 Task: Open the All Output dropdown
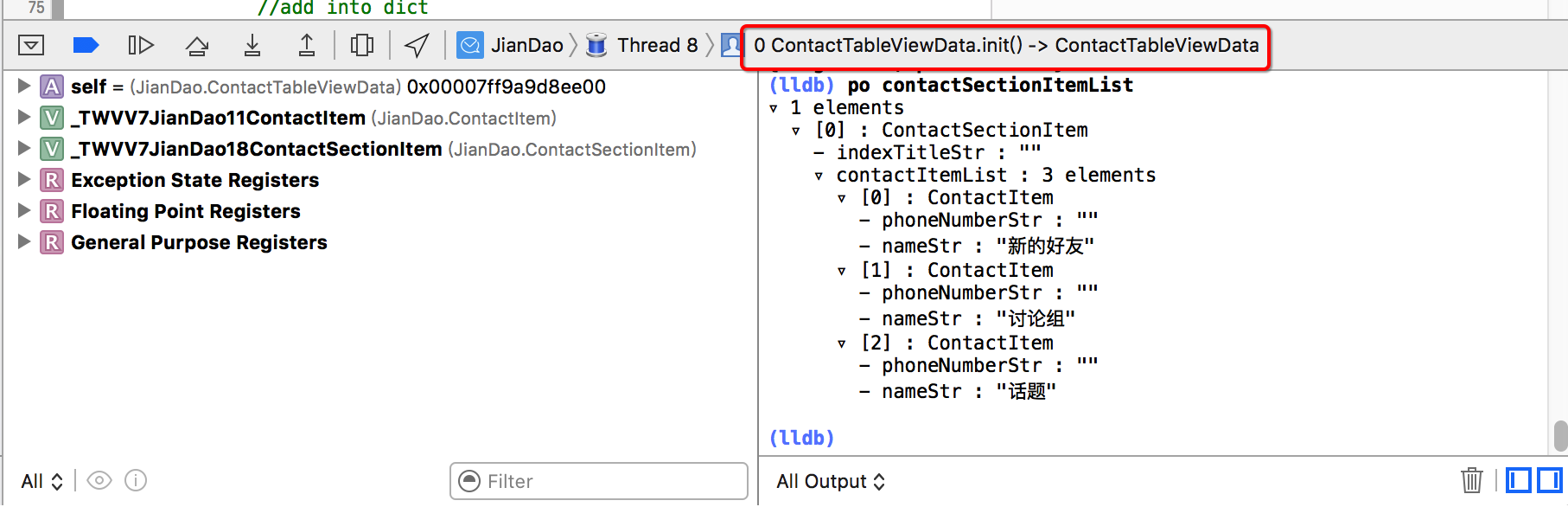(830, 481)
